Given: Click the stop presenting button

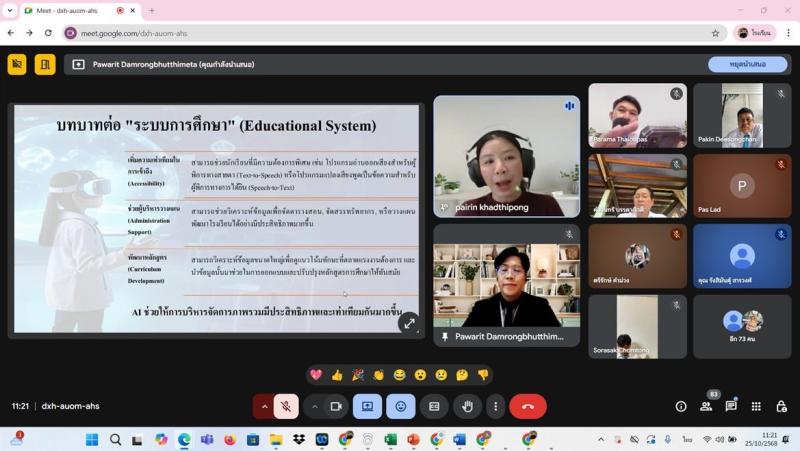Looking at the screenshot, I should [748, 64].
